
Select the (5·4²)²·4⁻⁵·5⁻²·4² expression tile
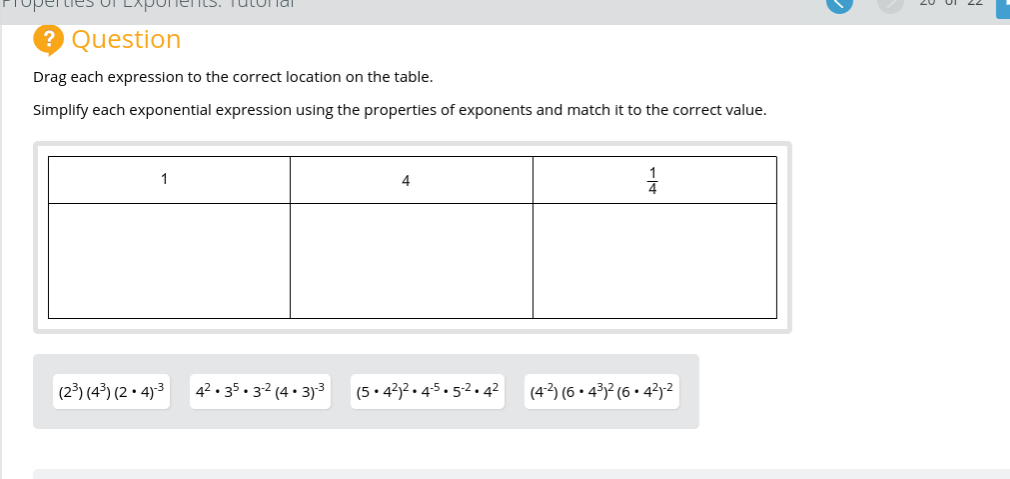[x=430, y=391]
